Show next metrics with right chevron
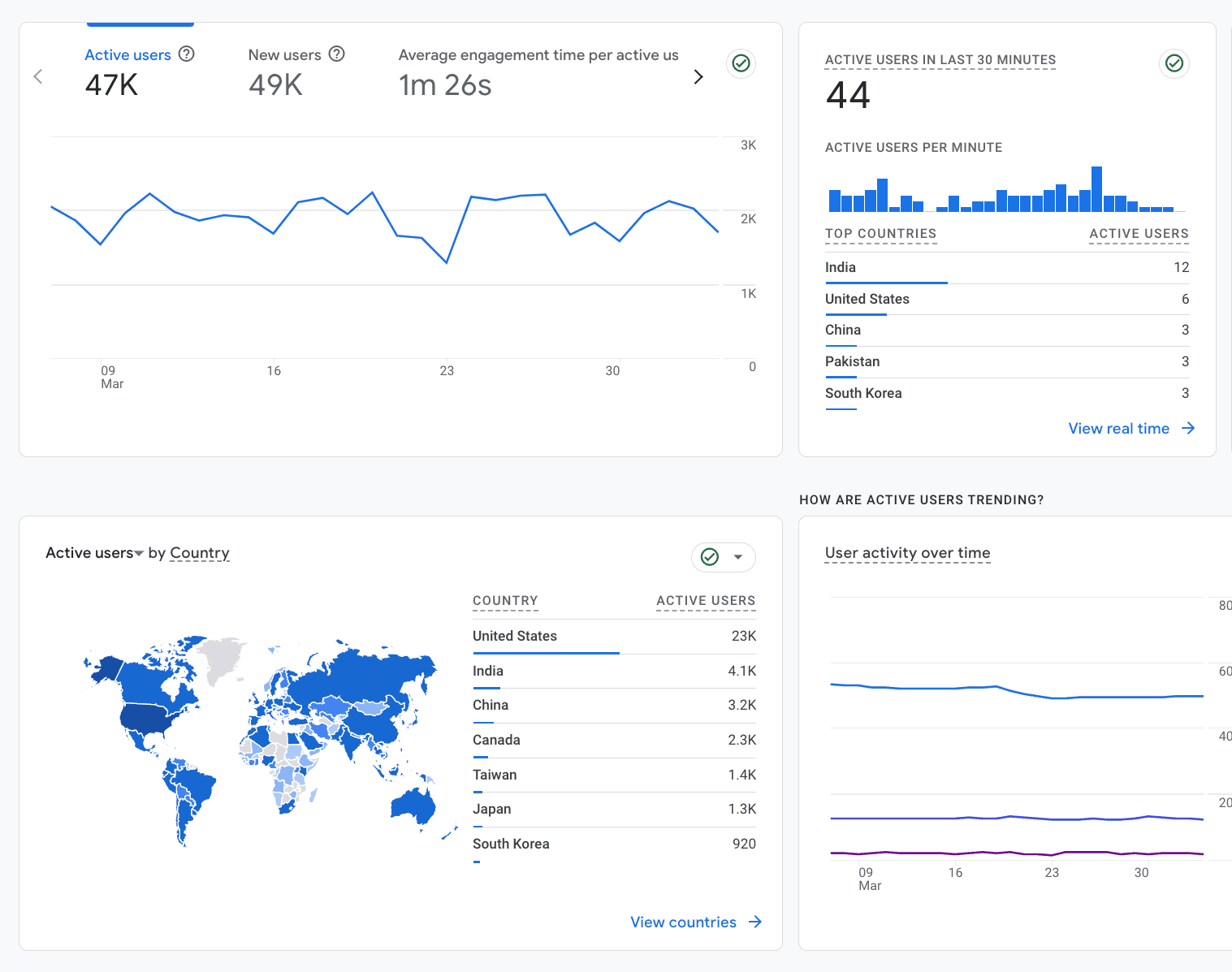 tap(698, 76)
